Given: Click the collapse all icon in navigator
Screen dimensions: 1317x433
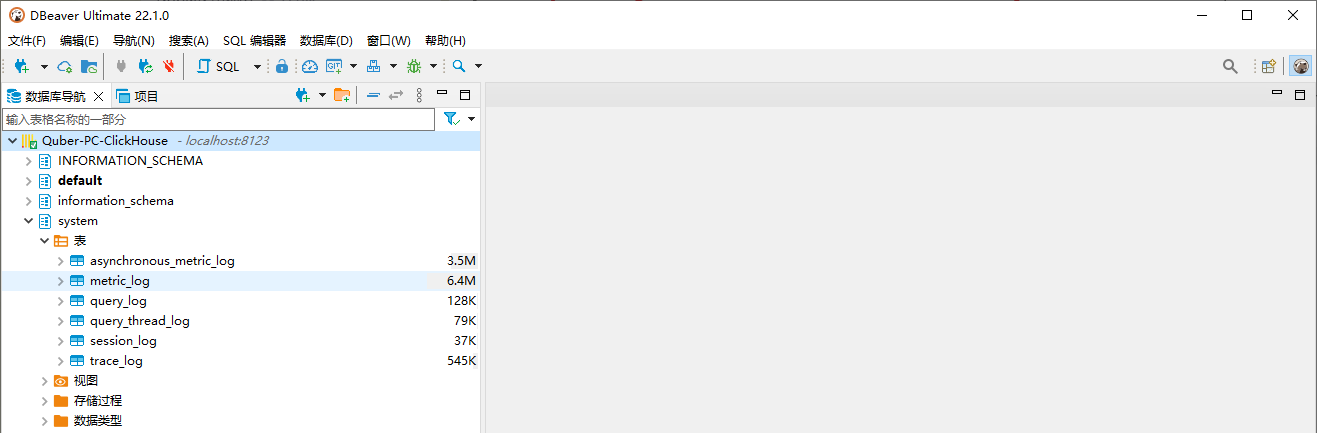Looking at the screenshot, I should 373,95.
